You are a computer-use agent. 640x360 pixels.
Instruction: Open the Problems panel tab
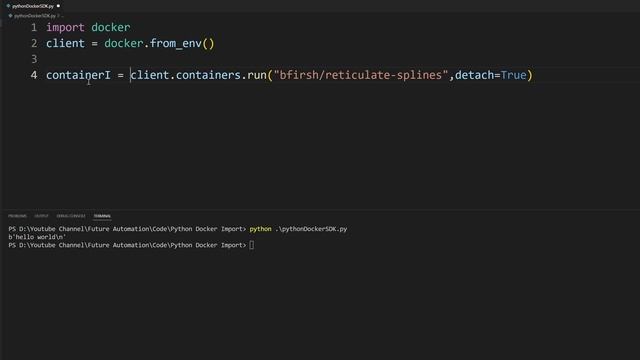(17, 216)
